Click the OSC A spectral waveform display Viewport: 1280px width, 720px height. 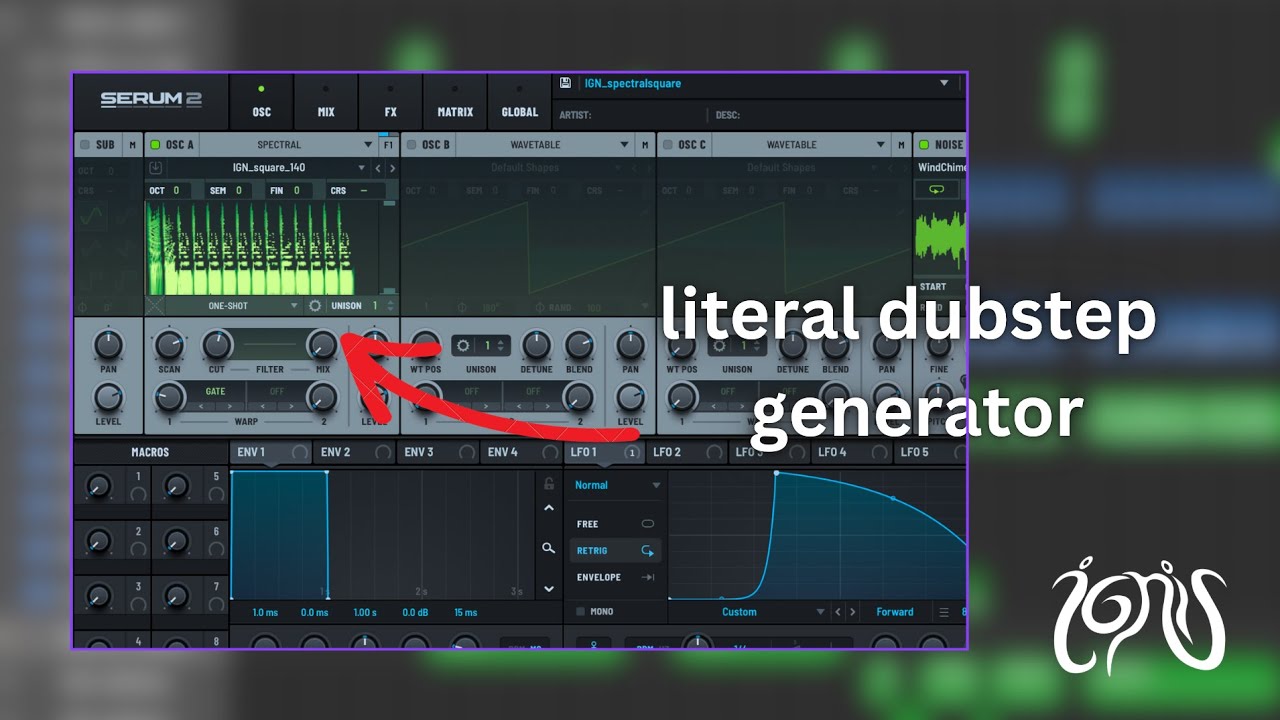click(x=263, y=248)
